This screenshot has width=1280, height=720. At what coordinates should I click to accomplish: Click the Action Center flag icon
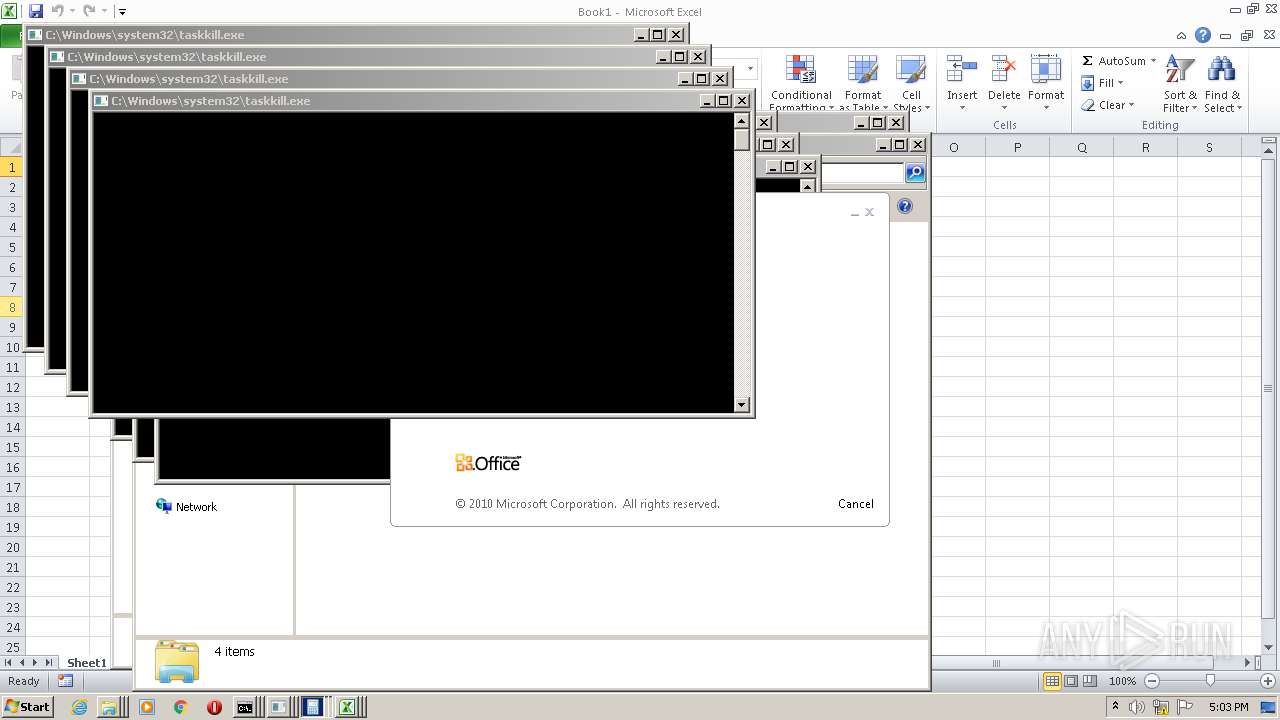pos(1185,707)
